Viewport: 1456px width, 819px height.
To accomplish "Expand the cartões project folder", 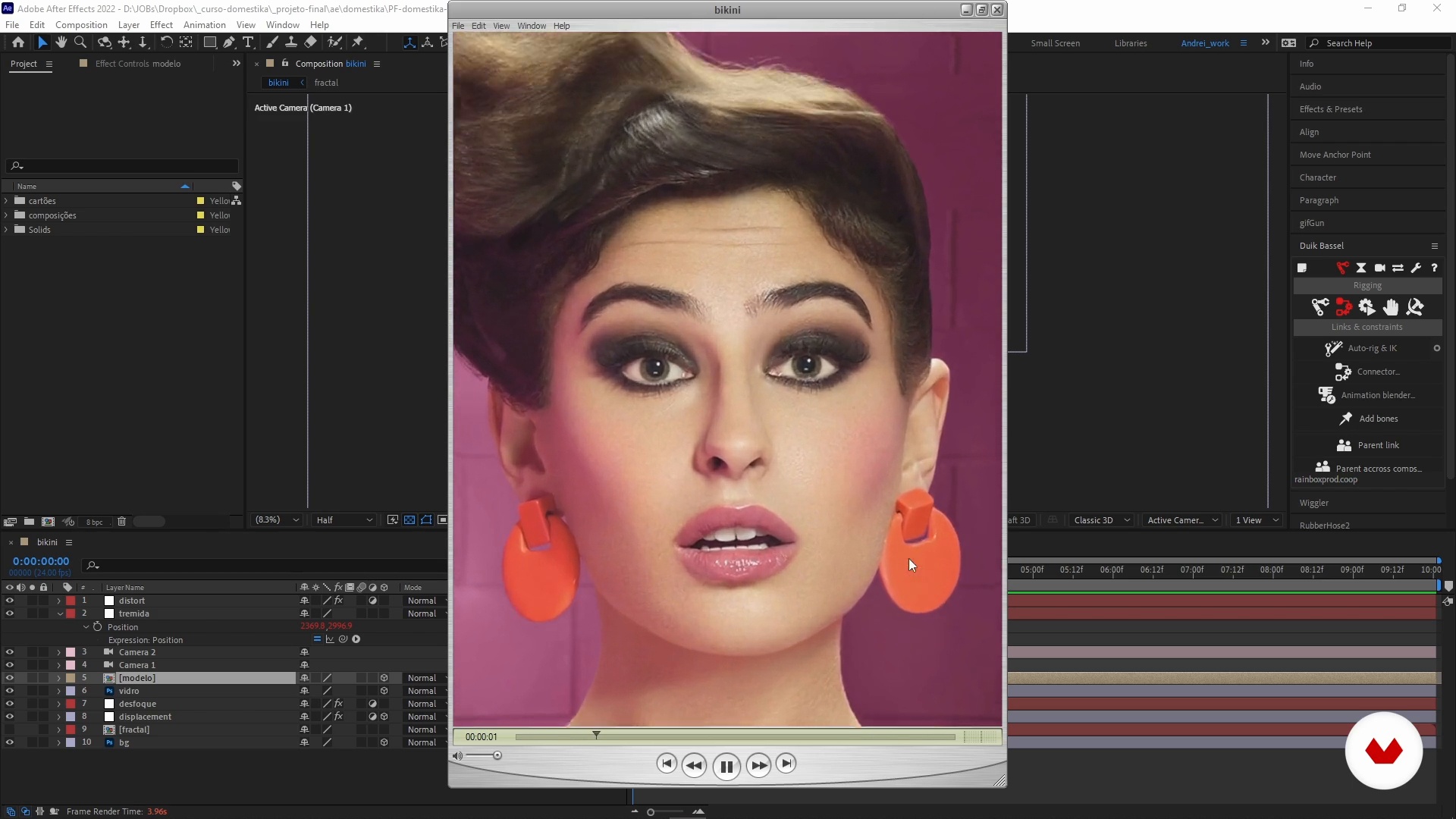I will click(6, 201).
